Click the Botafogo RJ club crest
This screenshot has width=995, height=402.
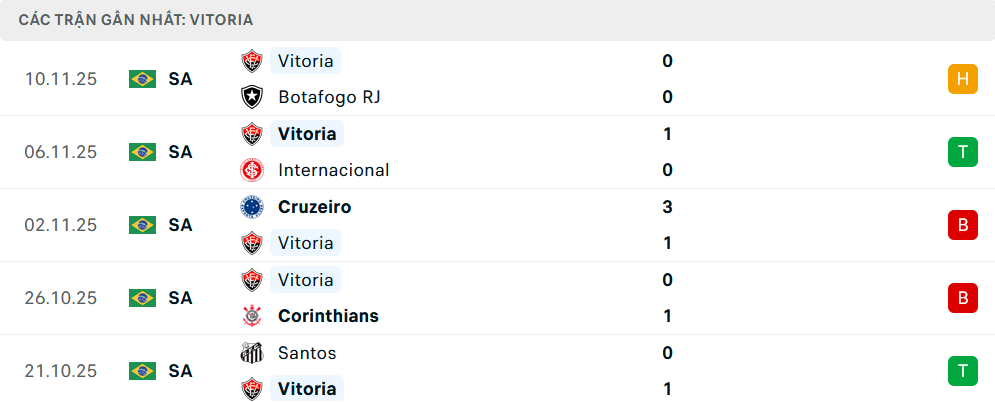coord(252,97)
